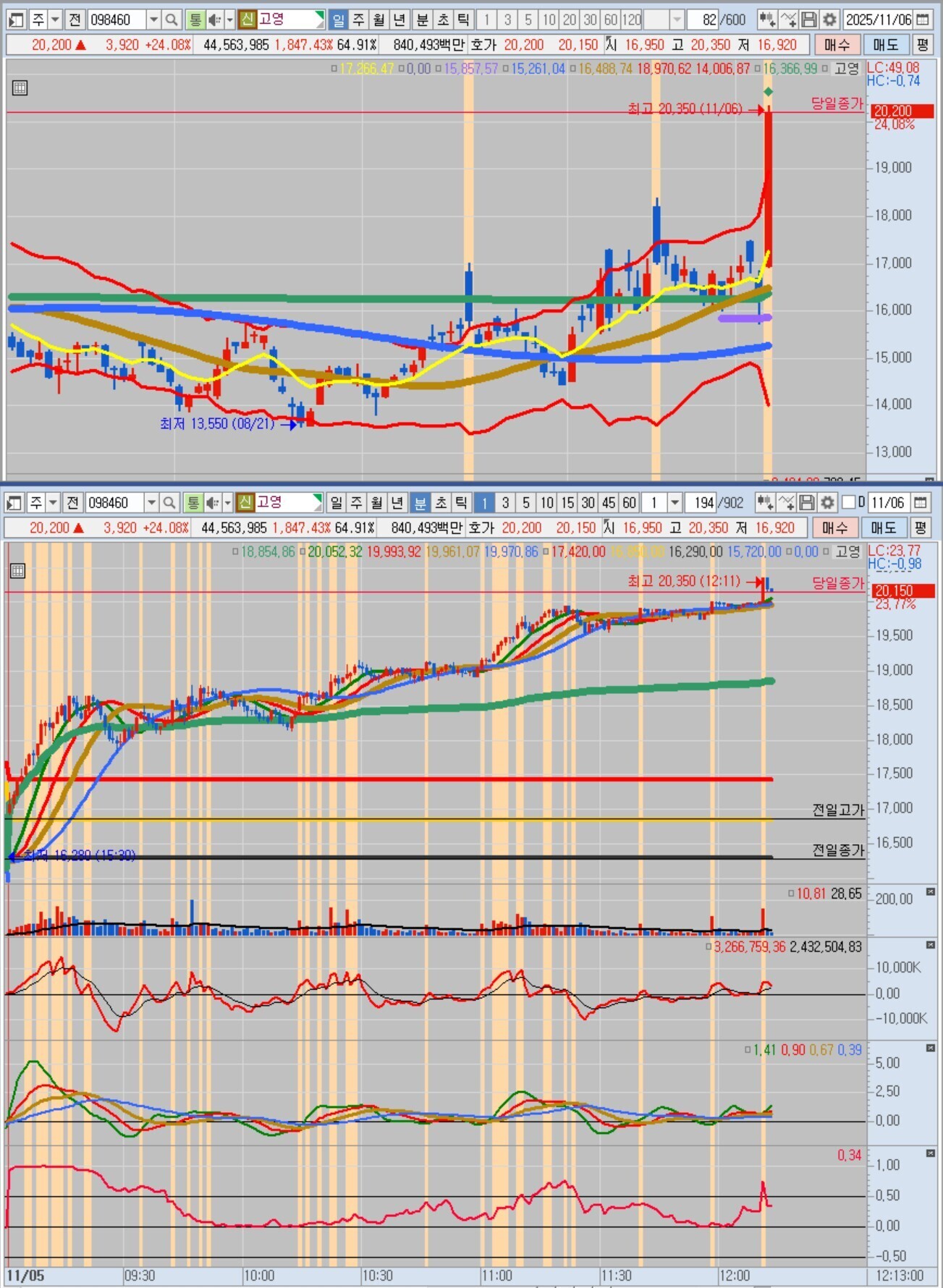Click the data table icon on minute chart

pyautogui.click(x=18, y=571)
